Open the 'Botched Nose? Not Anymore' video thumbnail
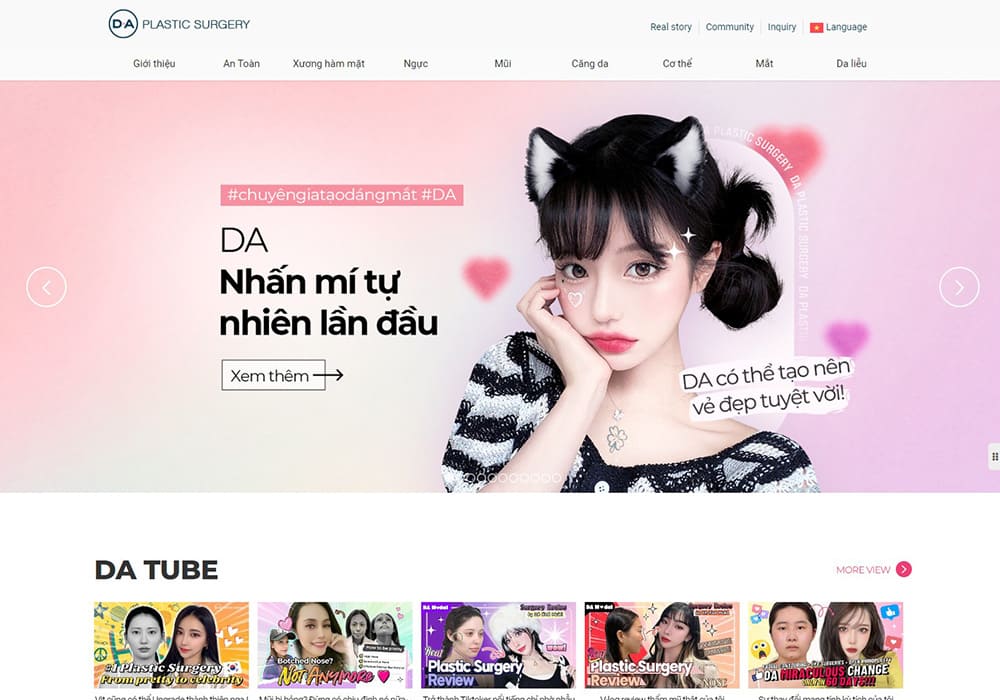This screenshot has height=700, width=1000. 335,645
